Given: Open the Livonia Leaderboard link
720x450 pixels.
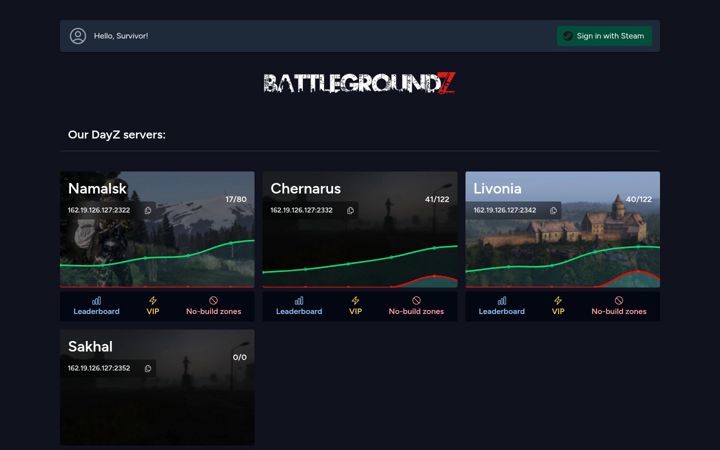Looking at the screenshot, I should [501, 306].
